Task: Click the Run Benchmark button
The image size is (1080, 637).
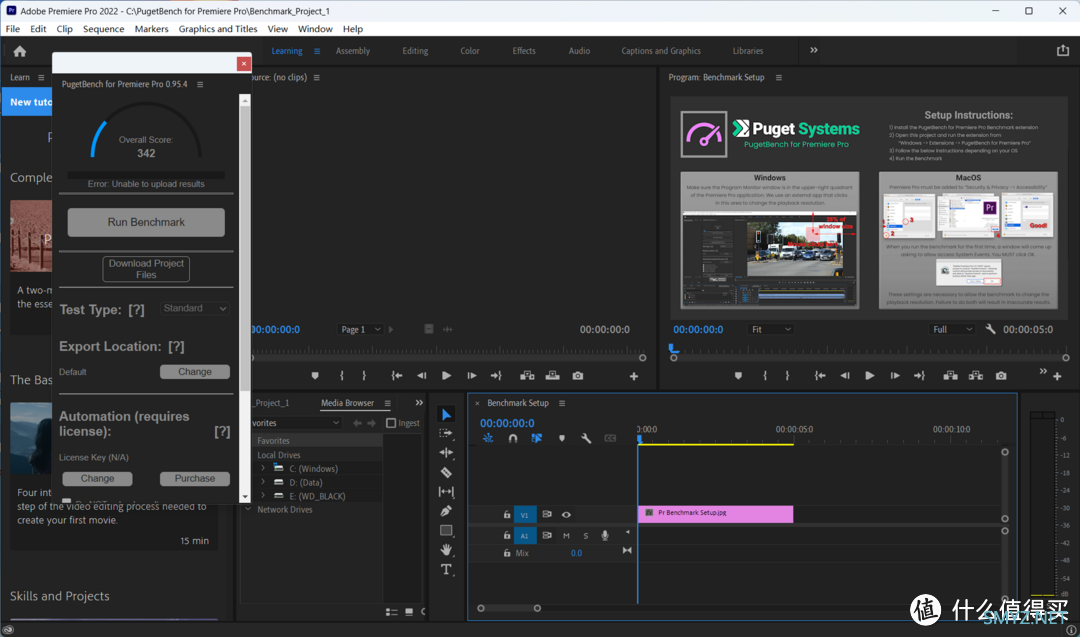Action: pos(146,222)
